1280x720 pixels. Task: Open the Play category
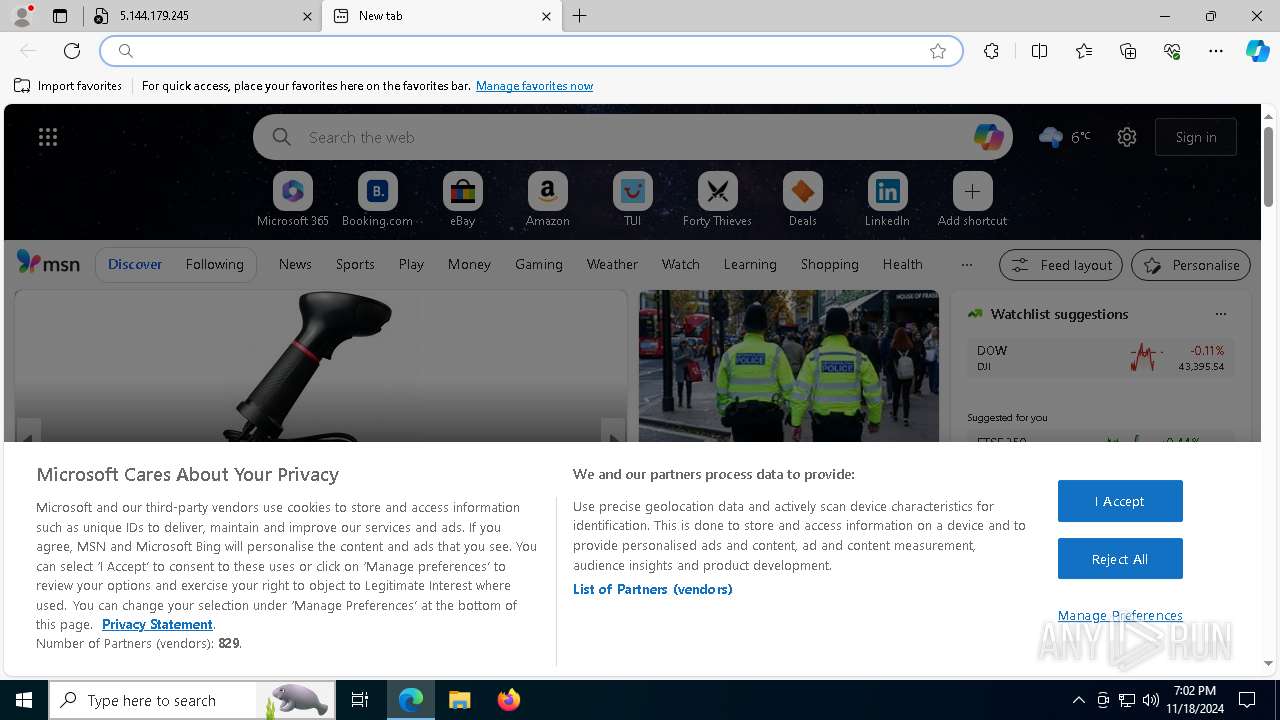pos(411,264)
